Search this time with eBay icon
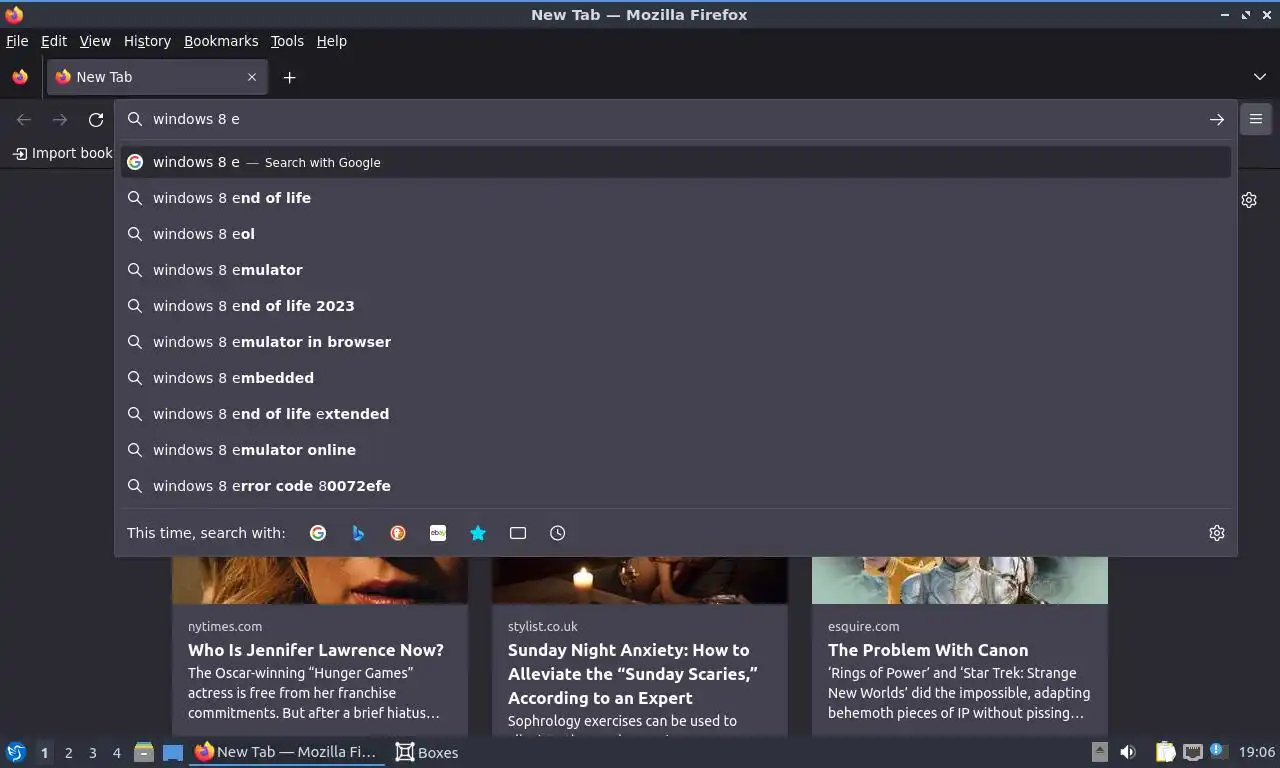 [x=438, y=533]
